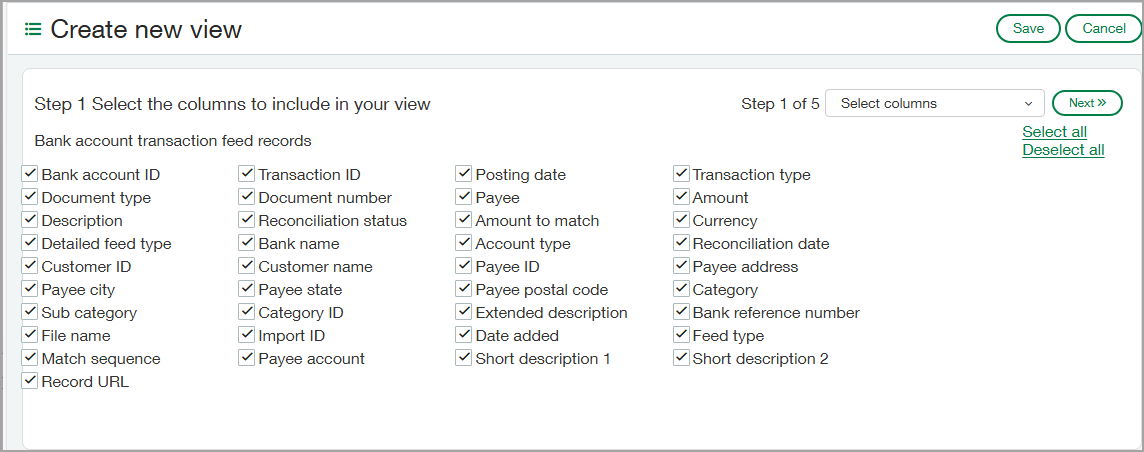This screenshot has height=452, width=1144.
Task: Disable the Record URL column
Action: click(30, 381)
